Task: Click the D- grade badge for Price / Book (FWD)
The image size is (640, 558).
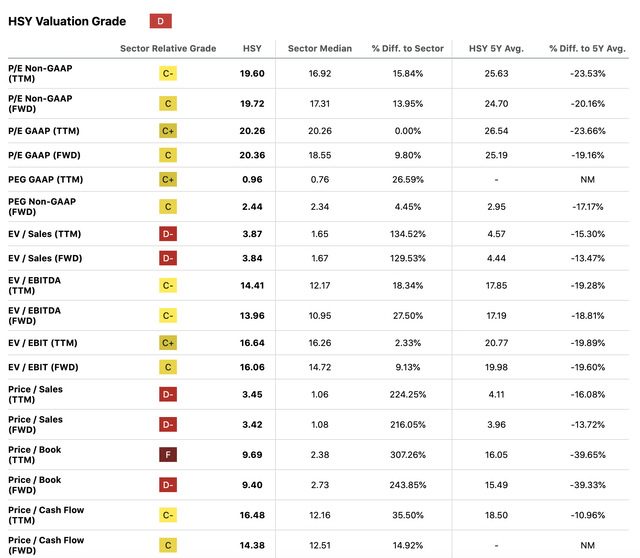Action: [x=168, y=486]
